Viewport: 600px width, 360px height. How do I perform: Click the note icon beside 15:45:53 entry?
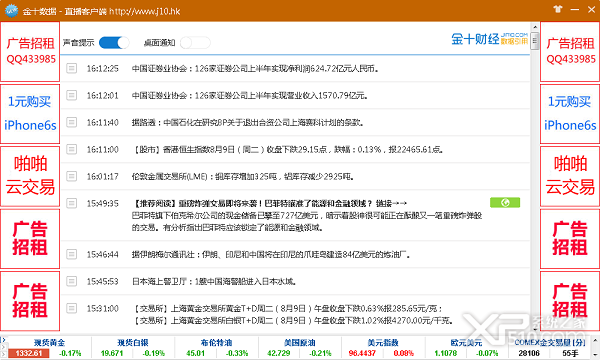coord(71,281)
